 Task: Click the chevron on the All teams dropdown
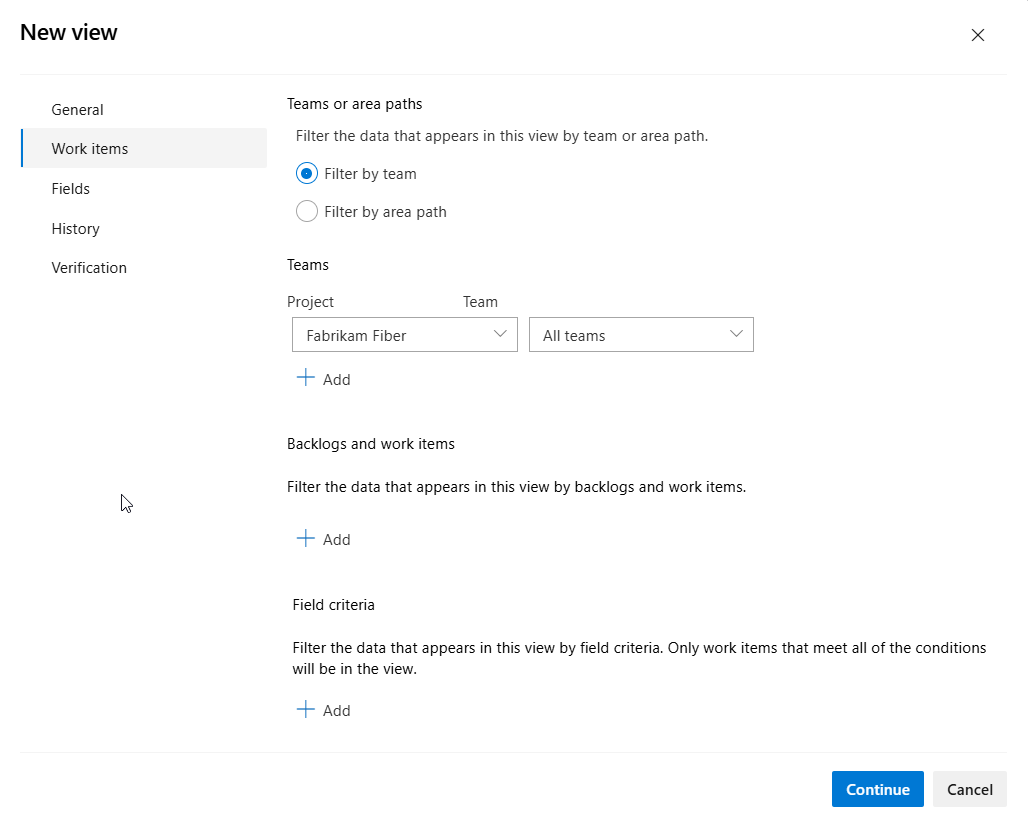(737, 334)
